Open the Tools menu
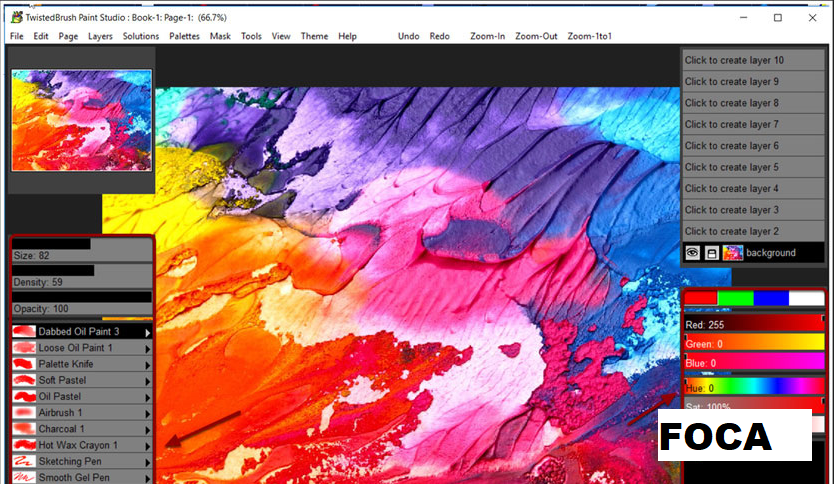 click(x=251, y=36)
